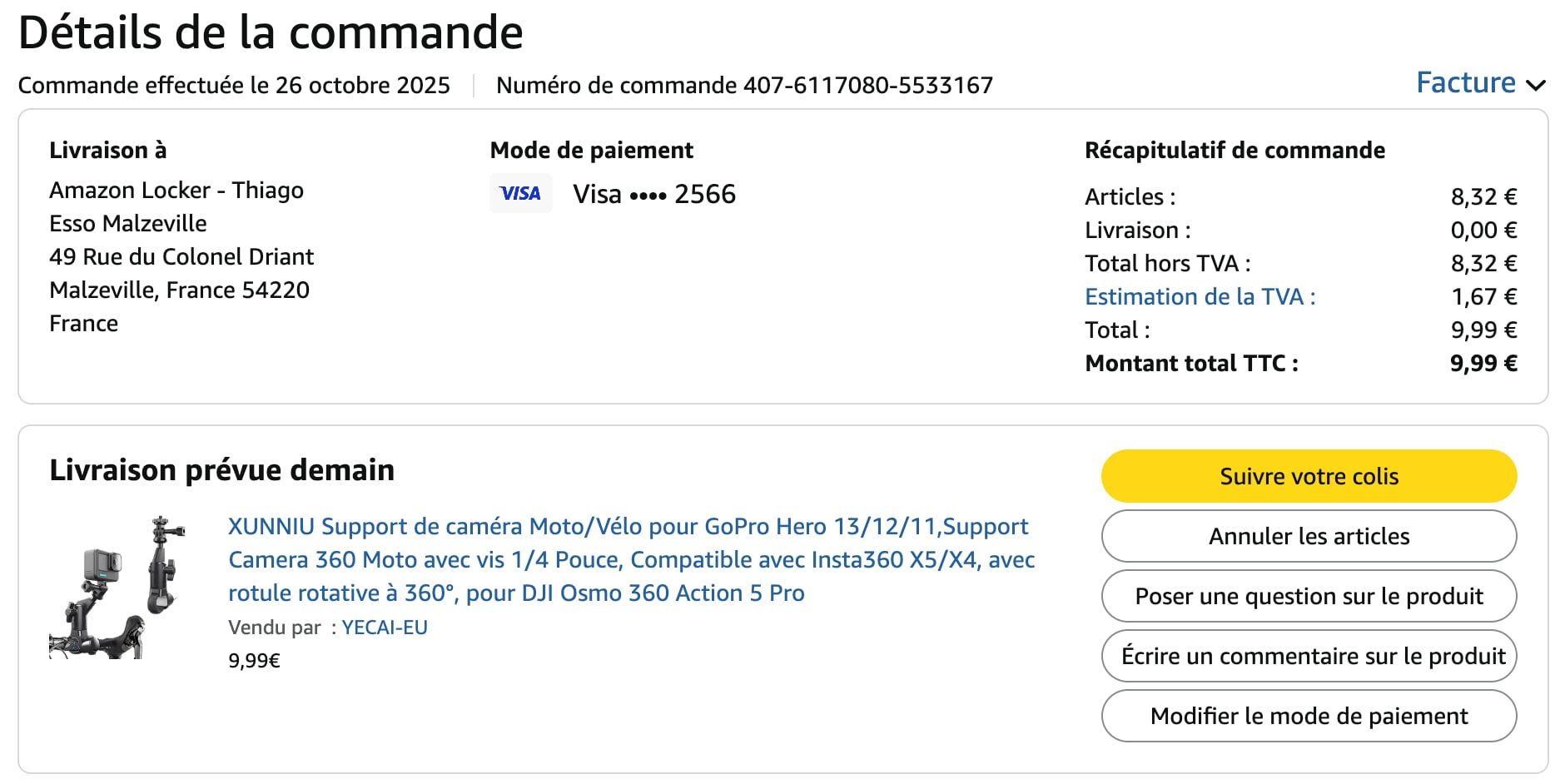The image size is (1560, 784).
Task: Click the Détails de la commande heading
Action: click(271, 32)
